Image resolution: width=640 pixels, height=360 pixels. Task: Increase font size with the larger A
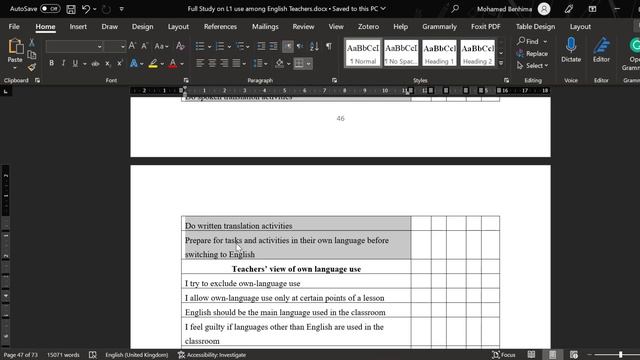132,46
